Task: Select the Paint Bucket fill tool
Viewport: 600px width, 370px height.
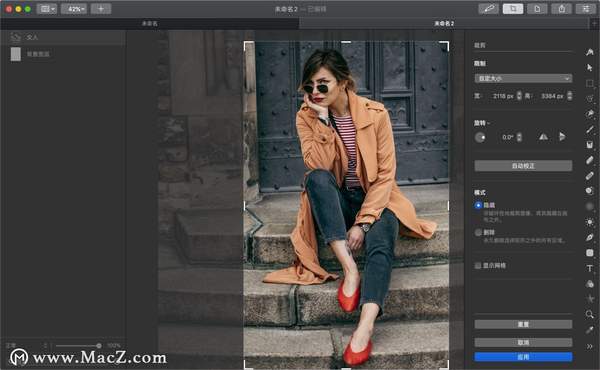Action: 589,144
